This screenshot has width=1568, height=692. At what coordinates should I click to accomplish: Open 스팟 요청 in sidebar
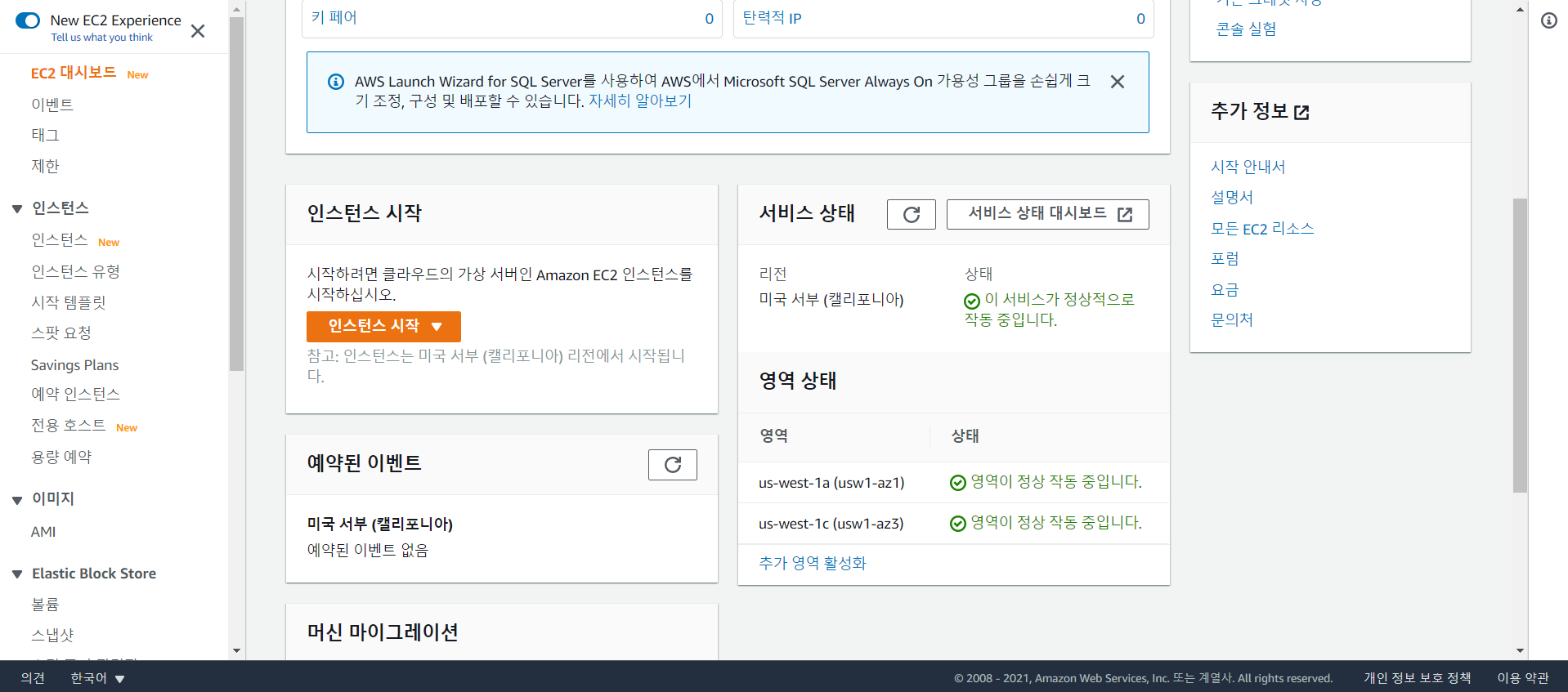tap(61, 333)
